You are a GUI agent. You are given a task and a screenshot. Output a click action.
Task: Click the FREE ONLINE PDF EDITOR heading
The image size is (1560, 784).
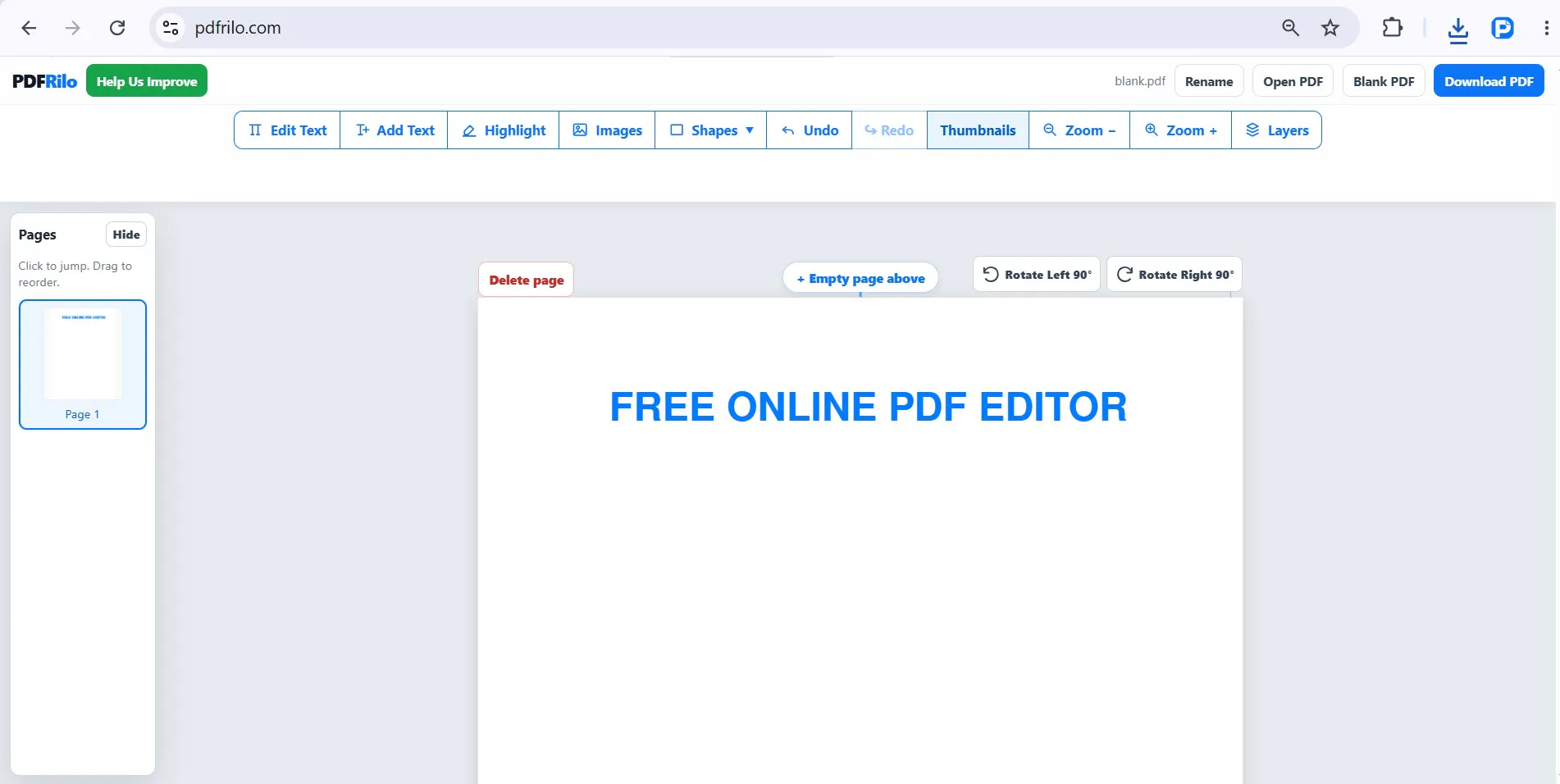[x=869, y=407]
